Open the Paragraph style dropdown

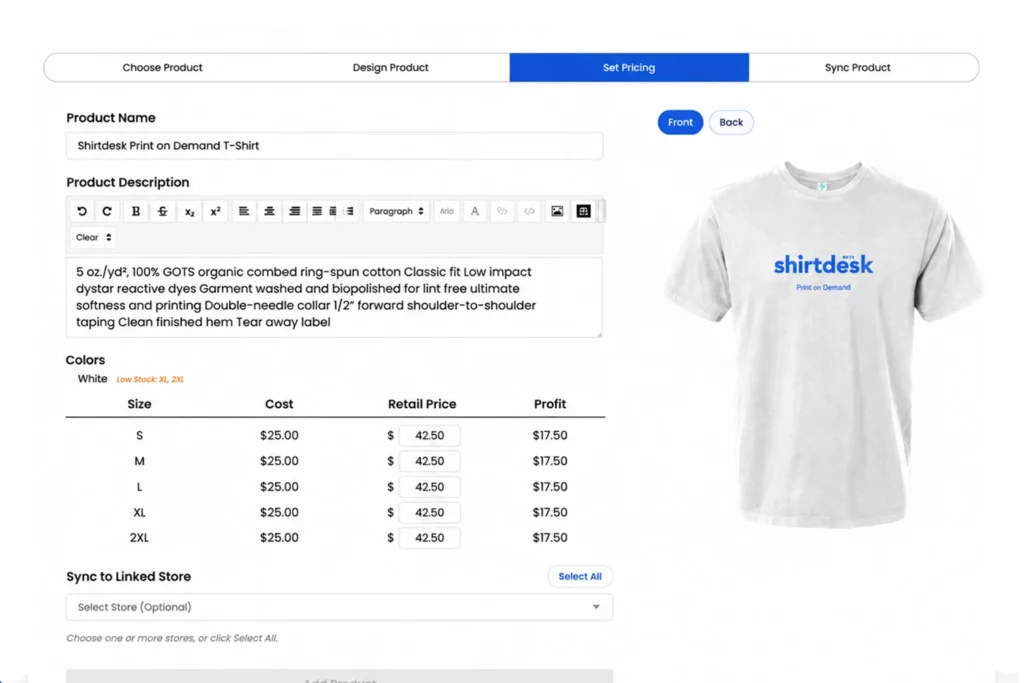click(x=396, y=211)
